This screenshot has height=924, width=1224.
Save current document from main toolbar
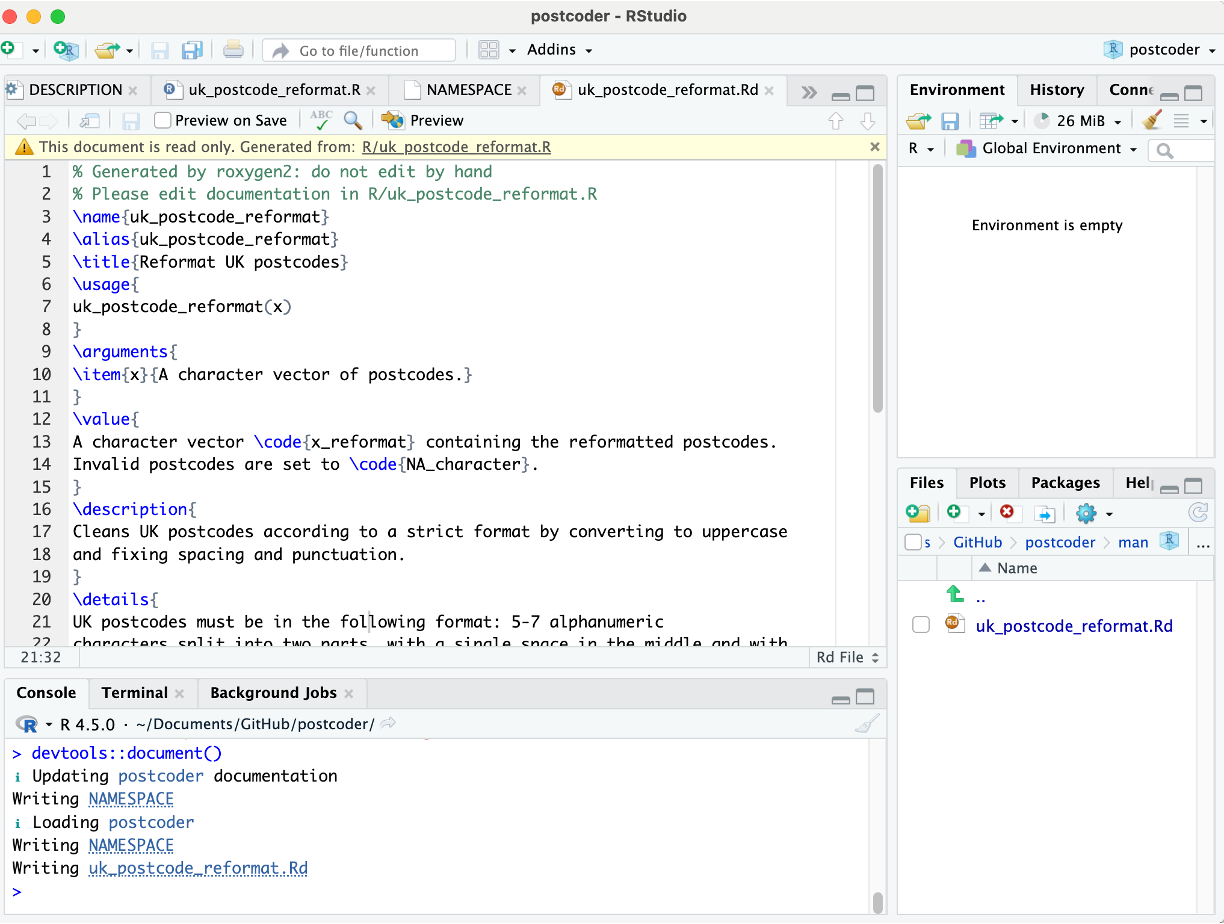pos(159,50)
